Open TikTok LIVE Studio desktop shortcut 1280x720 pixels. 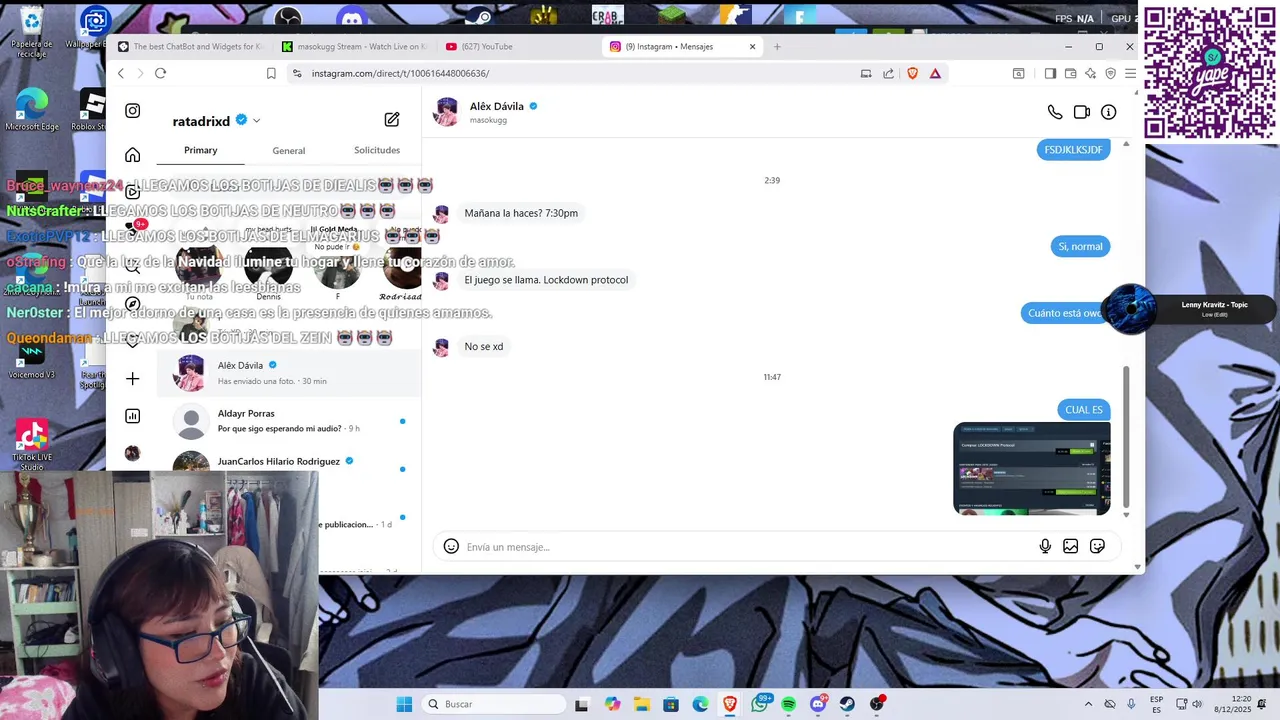tap(31, 446)
